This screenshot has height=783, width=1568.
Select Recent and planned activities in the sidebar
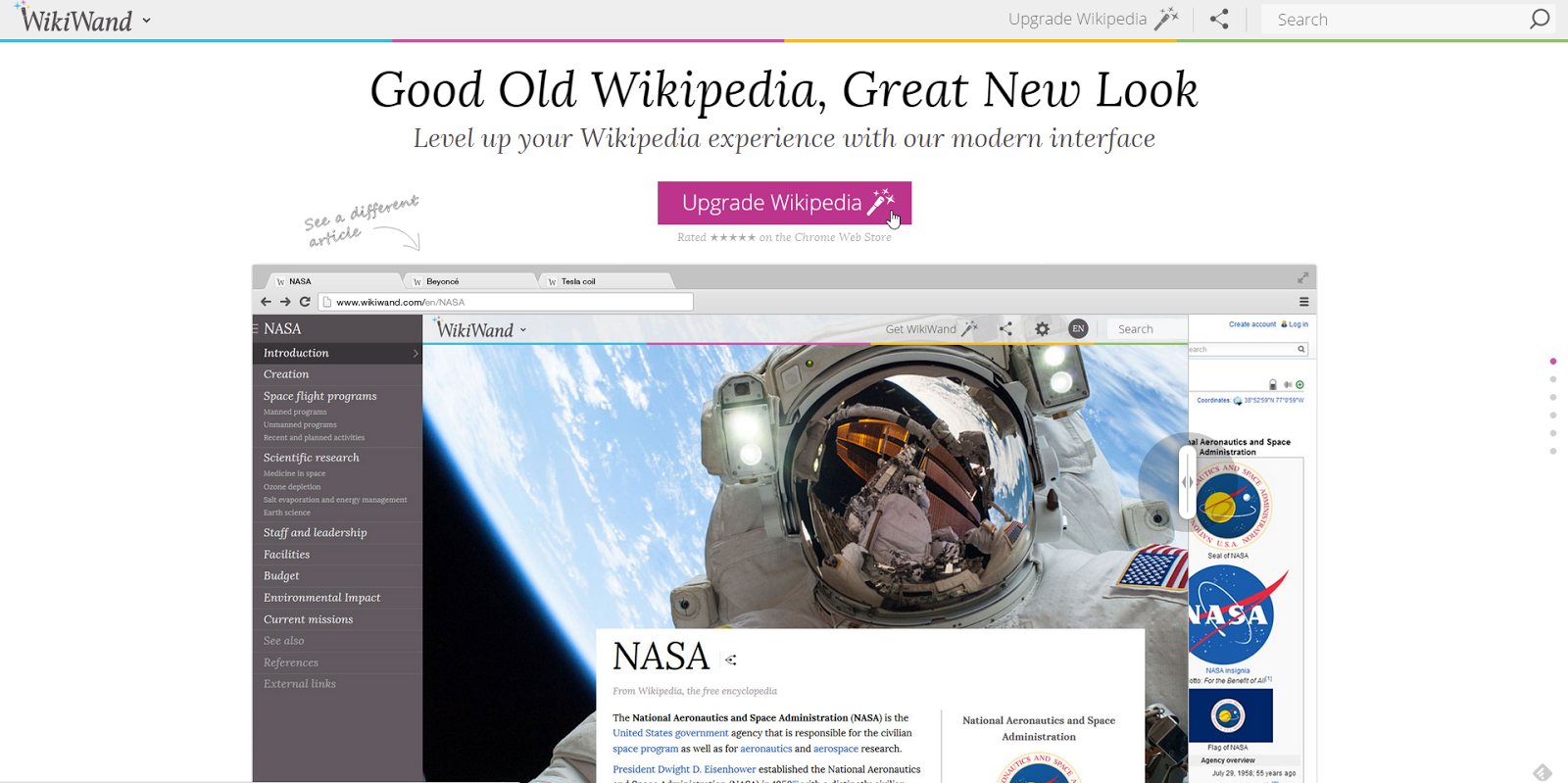coord(314,437)
